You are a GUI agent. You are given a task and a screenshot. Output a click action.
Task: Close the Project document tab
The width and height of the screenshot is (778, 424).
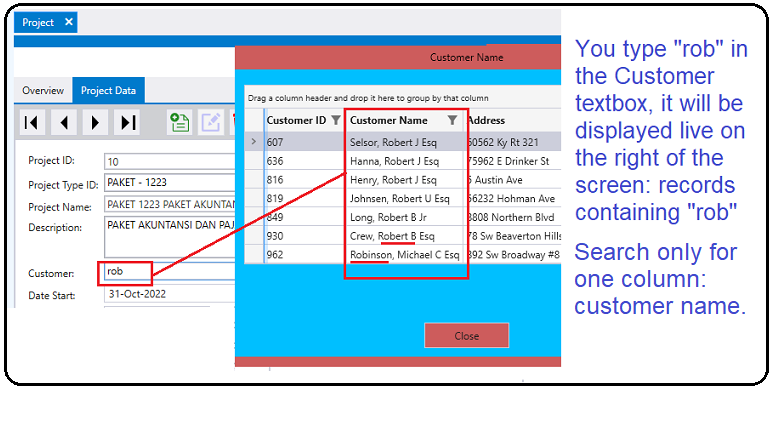tap(68, 22)
